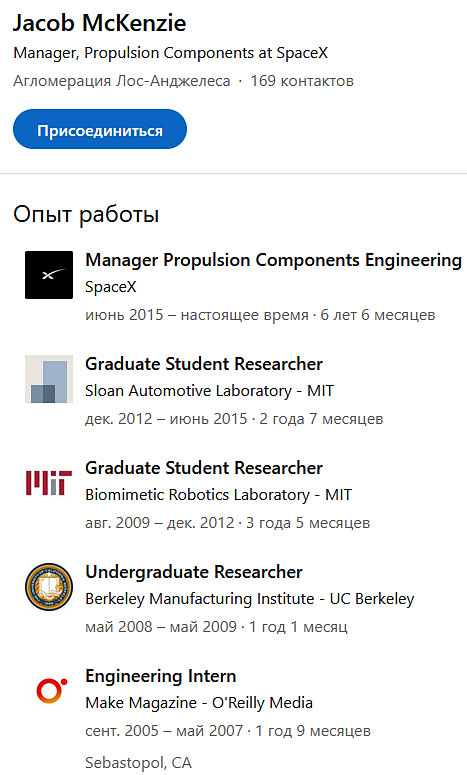Click Sloan Automotive Laboratory - MIT link
This screenshot has width=467, height=775.
(210, 391)
